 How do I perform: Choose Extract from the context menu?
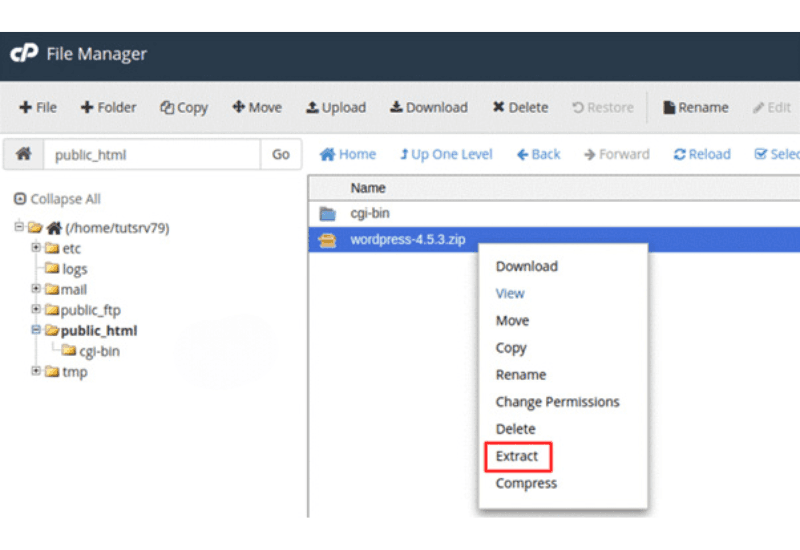pyautogui.click(x=517, y=456)
